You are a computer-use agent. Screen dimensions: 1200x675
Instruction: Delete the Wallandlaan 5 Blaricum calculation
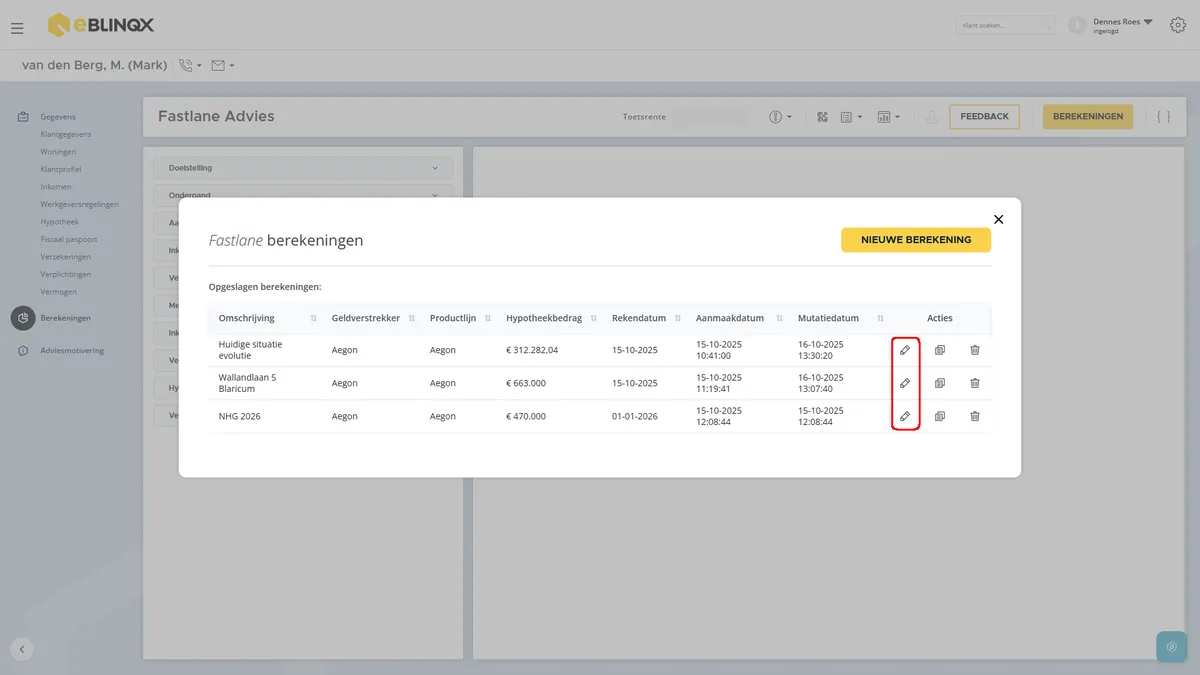pyautogui.click(x=975, y=383)
